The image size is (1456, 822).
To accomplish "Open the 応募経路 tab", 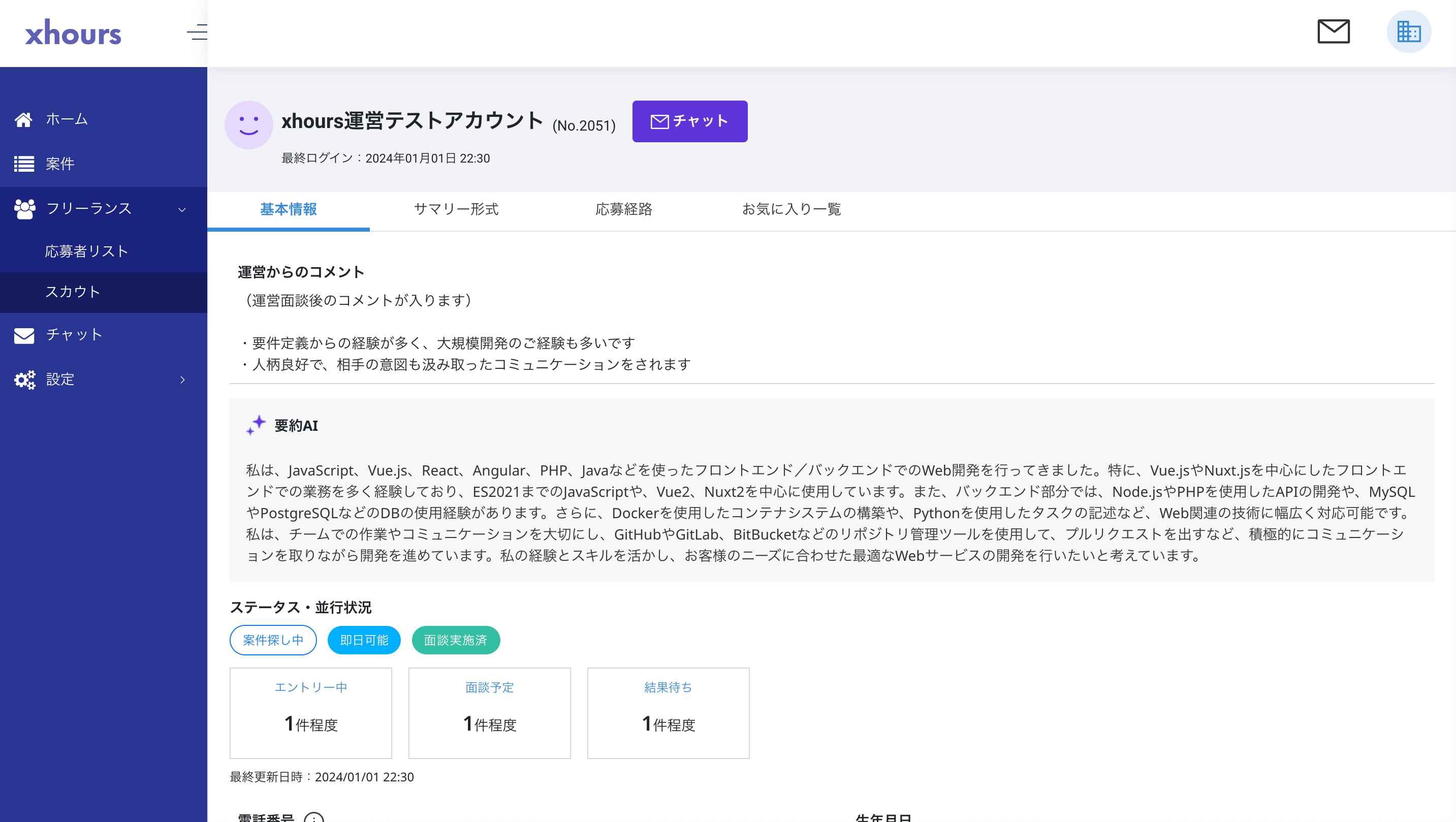I will coord(623,209).
